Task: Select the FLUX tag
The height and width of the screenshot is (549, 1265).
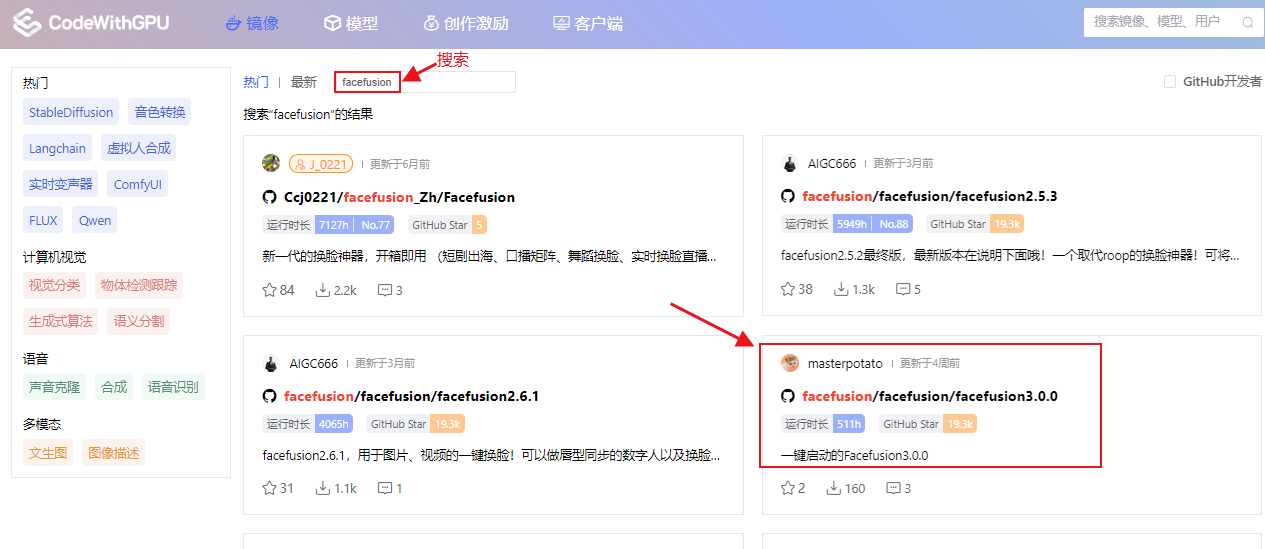Action: (43, 220)
